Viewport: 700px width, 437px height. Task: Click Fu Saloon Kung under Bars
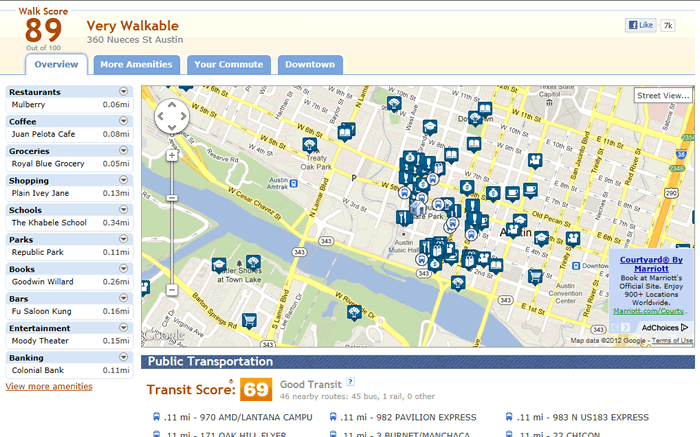[42, 311]
